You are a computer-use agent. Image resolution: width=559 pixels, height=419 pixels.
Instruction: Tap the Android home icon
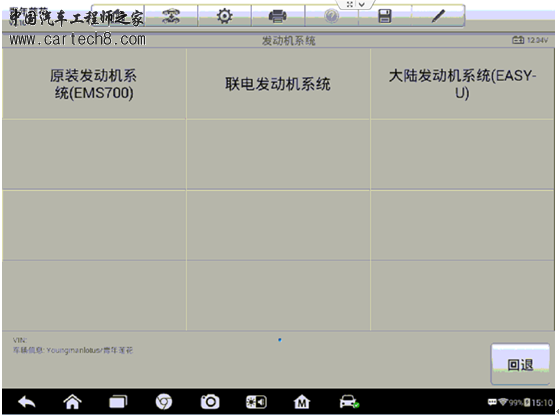[x=72, y=402]
